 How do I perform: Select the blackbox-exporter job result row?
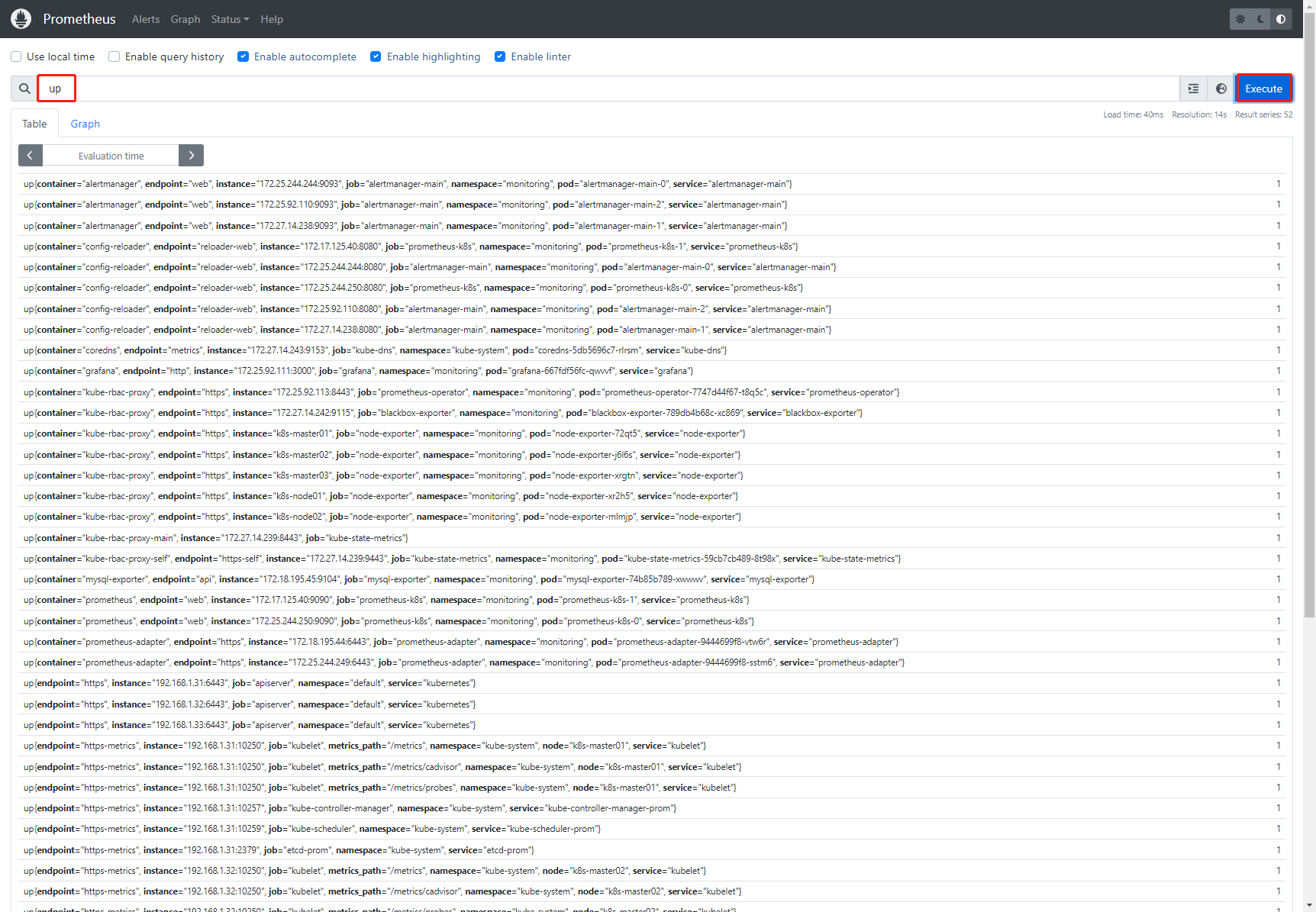tap(652, 413)
